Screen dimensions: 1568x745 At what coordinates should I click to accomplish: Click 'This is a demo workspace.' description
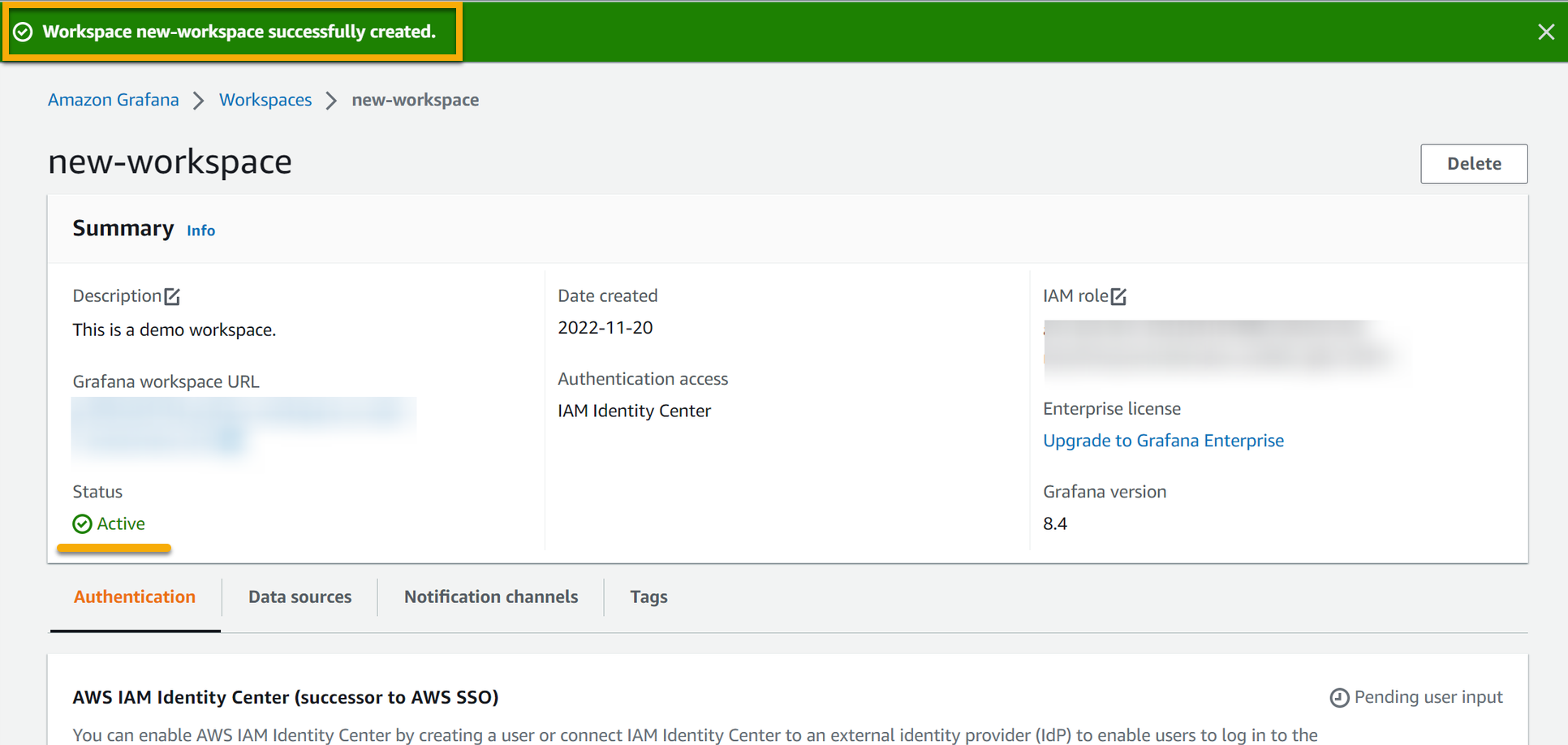pos(174,330)
